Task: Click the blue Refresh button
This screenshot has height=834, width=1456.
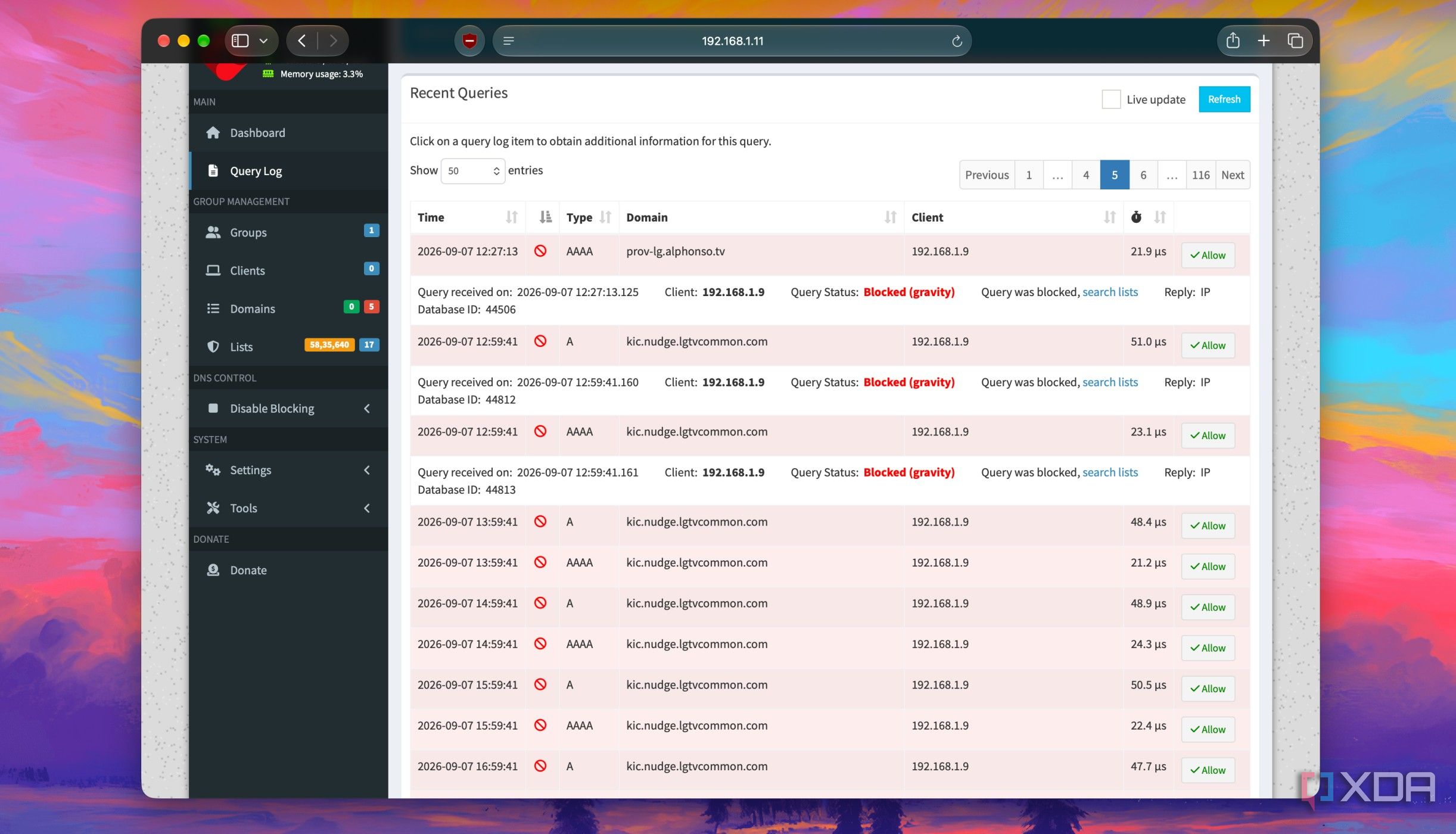Action: (x=1224, y=99)
